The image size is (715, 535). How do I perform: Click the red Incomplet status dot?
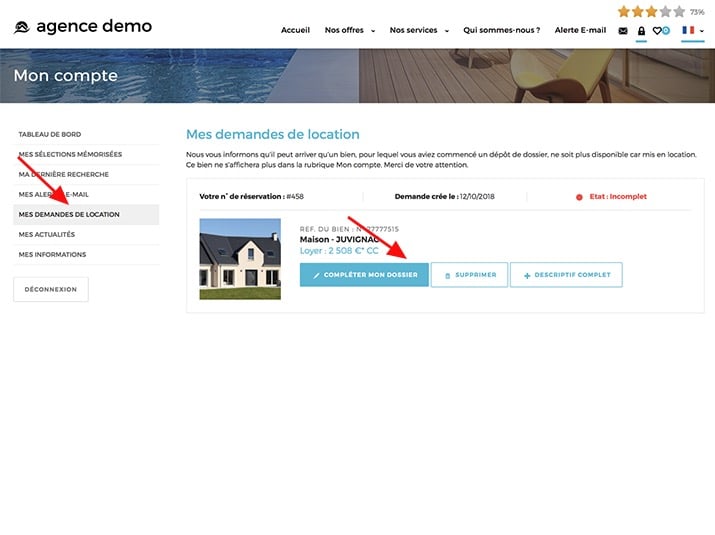579,197
